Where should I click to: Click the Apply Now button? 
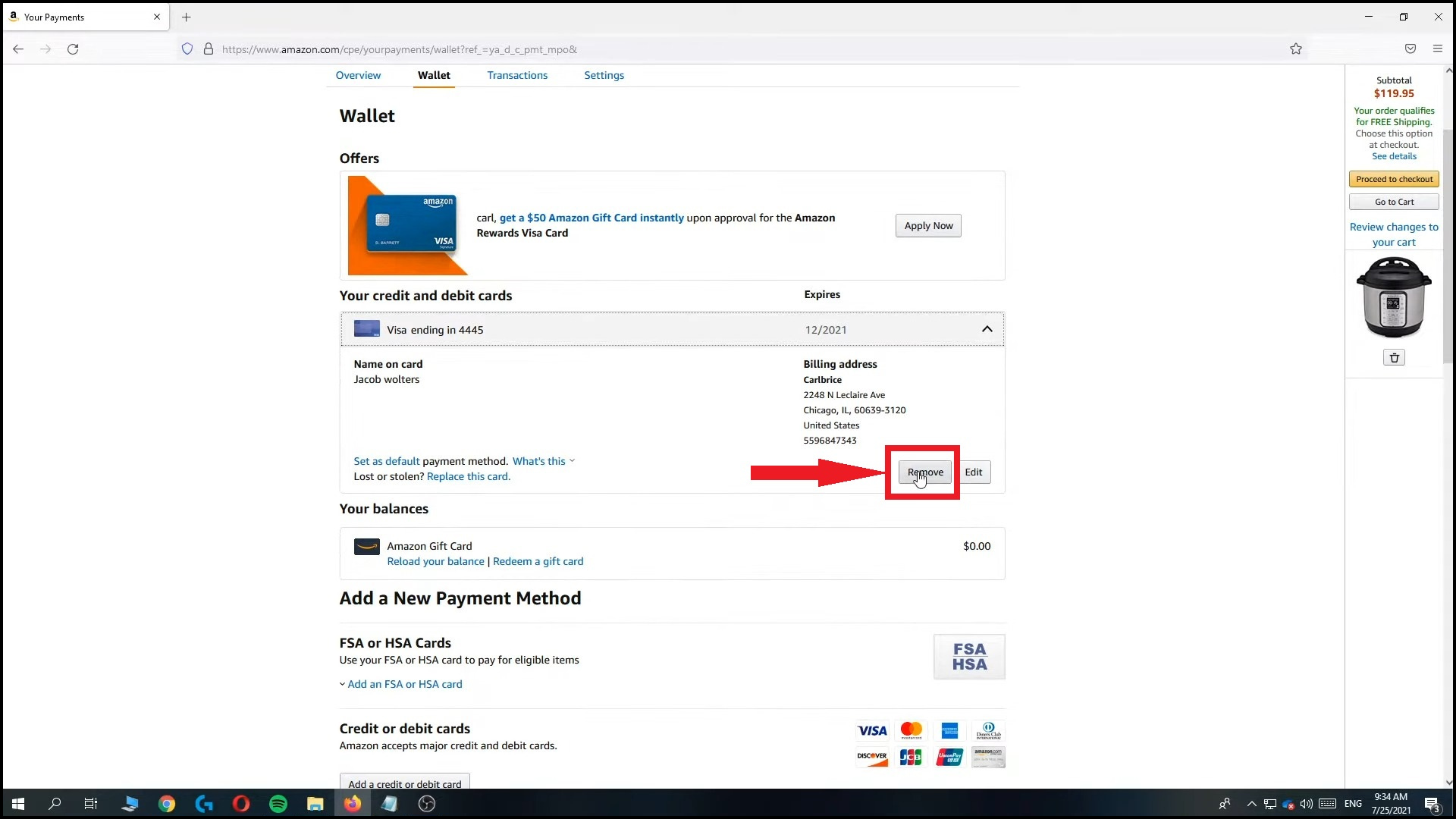pos(928,226)
